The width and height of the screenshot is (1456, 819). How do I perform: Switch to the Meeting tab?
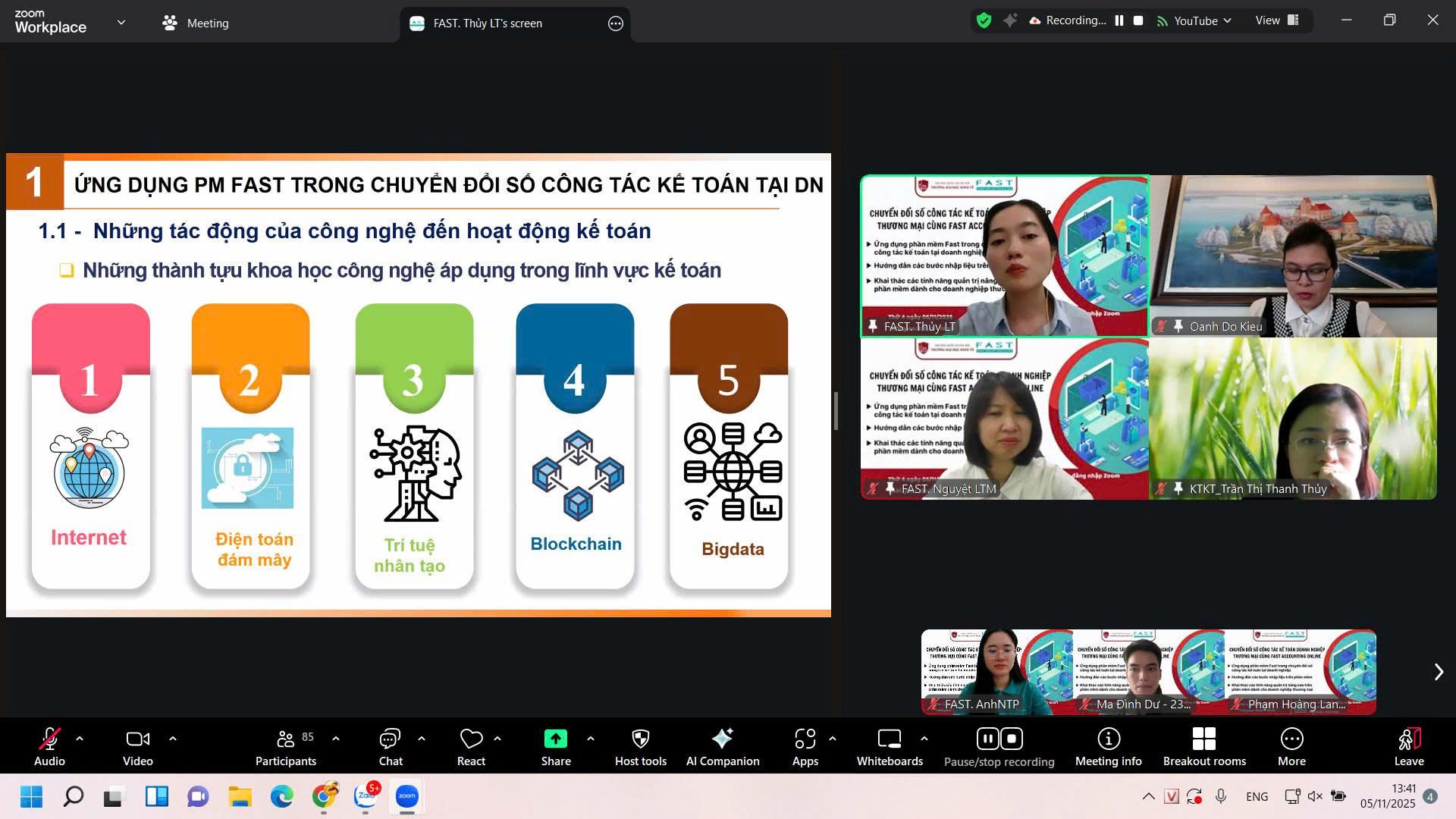pos(196,23)
